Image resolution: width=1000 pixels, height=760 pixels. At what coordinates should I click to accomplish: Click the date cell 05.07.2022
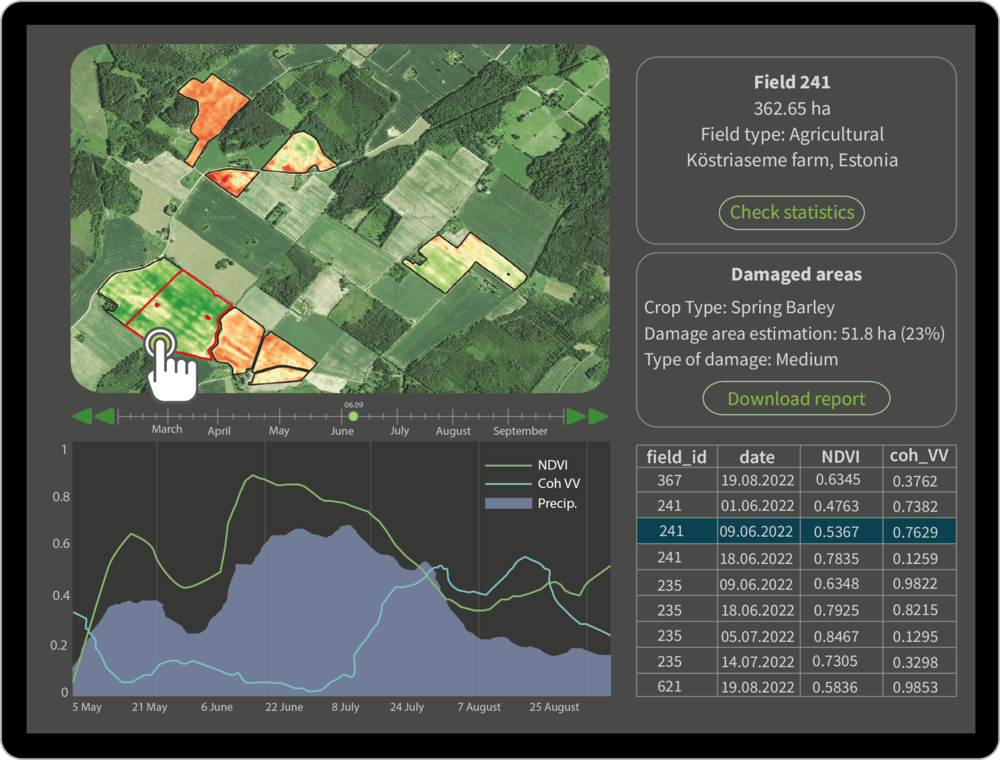(758, 636)
